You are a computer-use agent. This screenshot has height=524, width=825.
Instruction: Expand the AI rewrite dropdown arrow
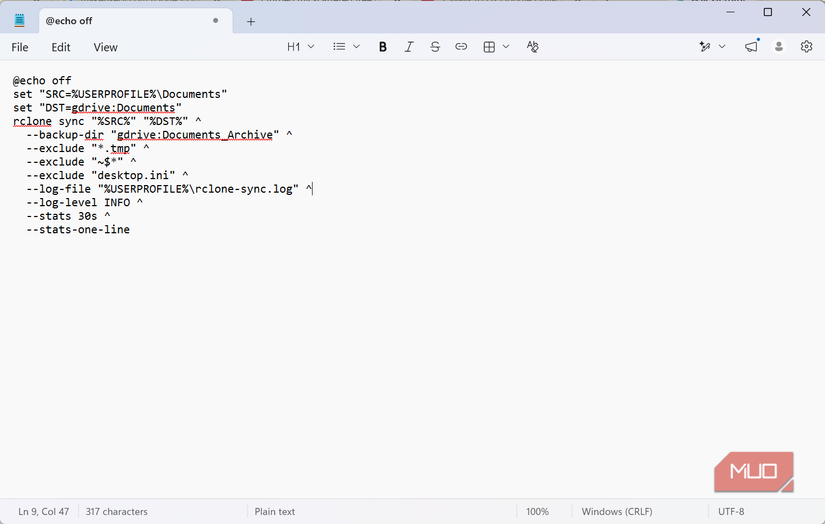click(722, 47)
